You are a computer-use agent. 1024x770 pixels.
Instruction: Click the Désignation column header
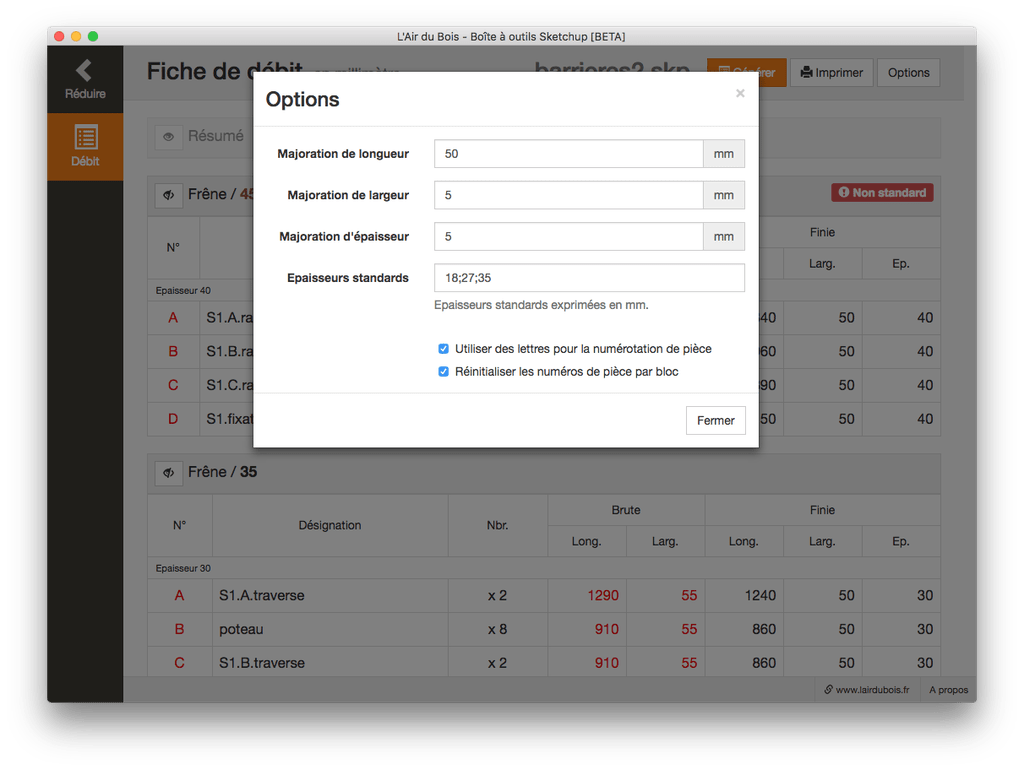[x=330, y=525]
